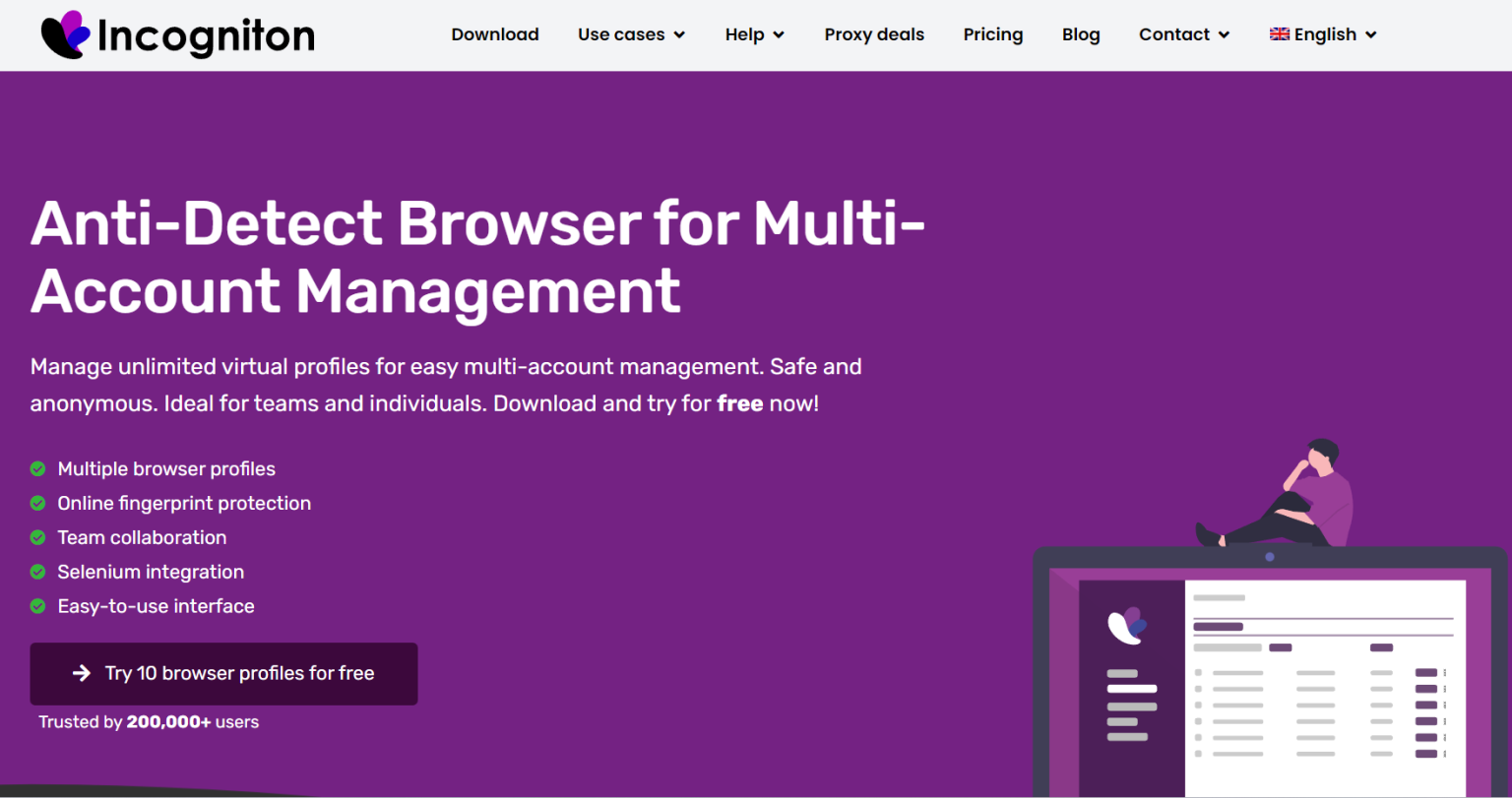This screenshot has height=798, width=1512.
Task: Open the Blog page from the navbar
Action: pos(1081,34)
